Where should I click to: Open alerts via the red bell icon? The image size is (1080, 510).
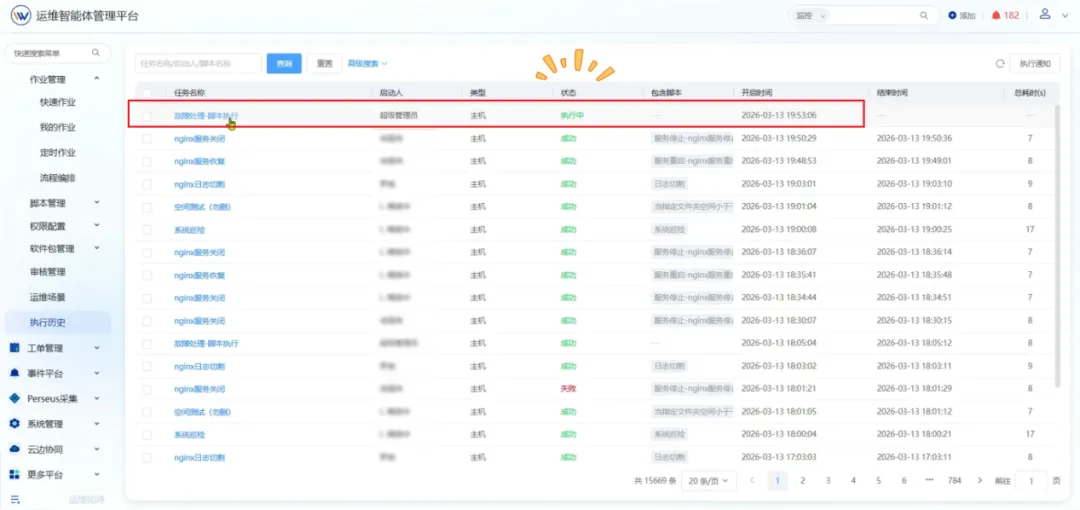point(996,15)
